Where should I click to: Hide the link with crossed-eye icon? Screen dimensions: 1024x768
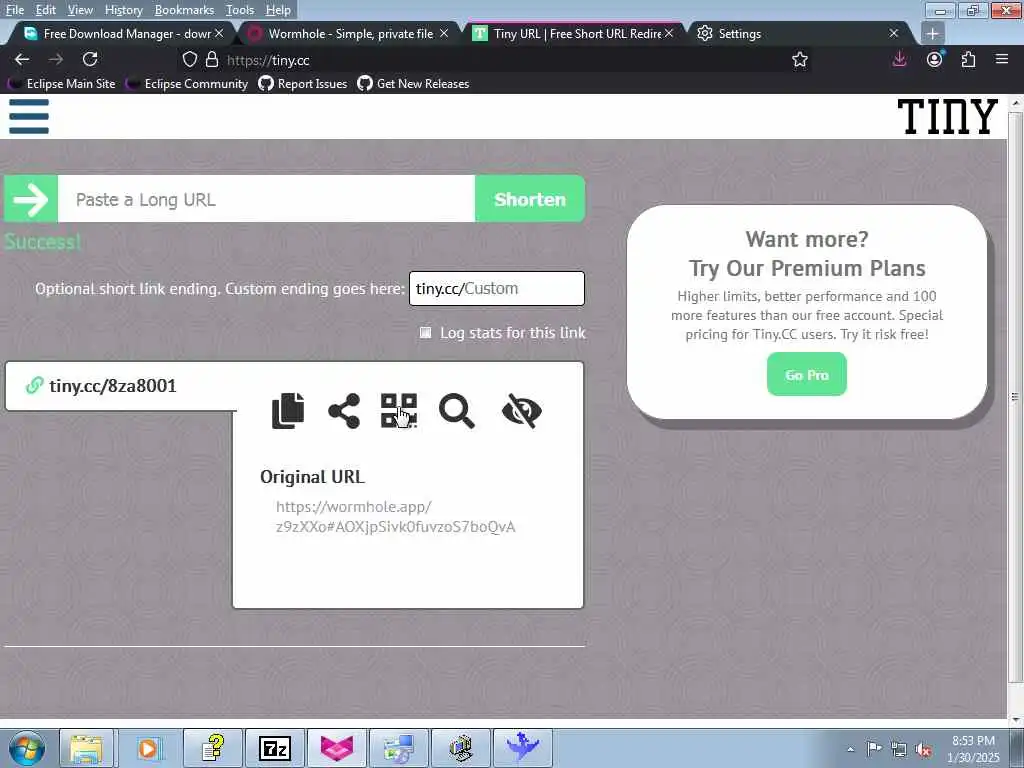[522, 411]
